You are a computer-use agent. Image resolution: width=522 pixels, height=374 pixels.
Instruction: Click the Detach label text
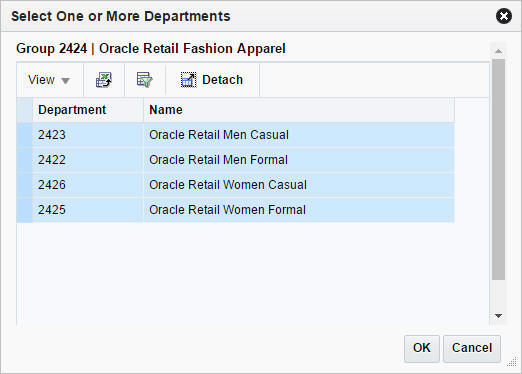pyautogui.click(x=222, y=80)
